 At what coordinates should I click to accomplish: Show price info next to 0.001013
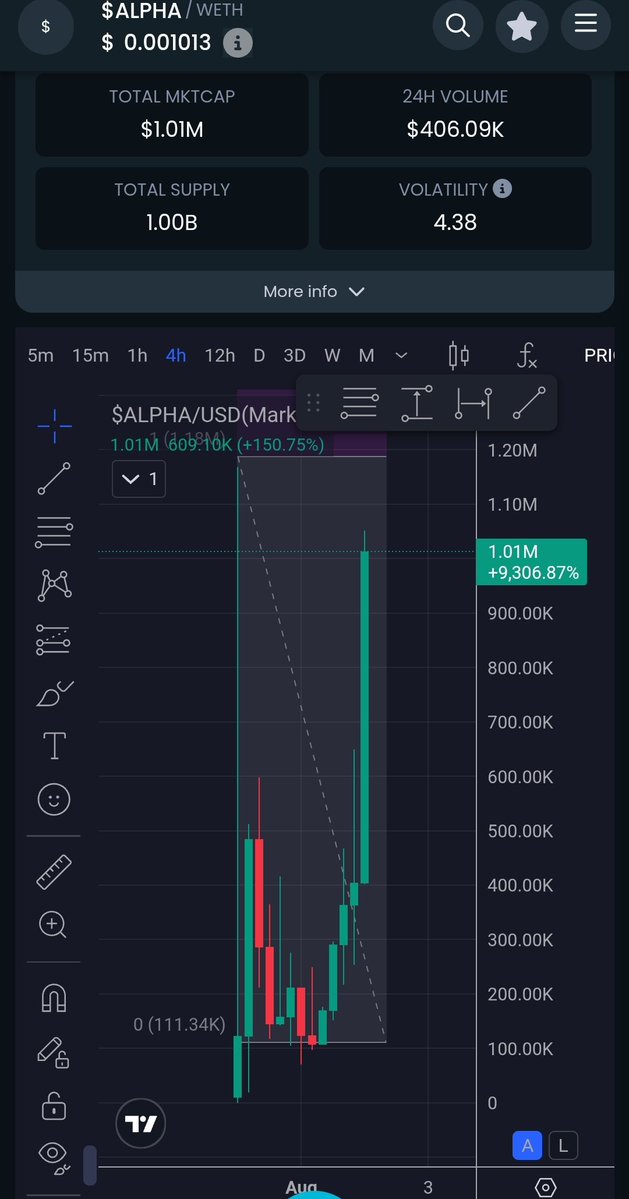click(x=238, y=44)
